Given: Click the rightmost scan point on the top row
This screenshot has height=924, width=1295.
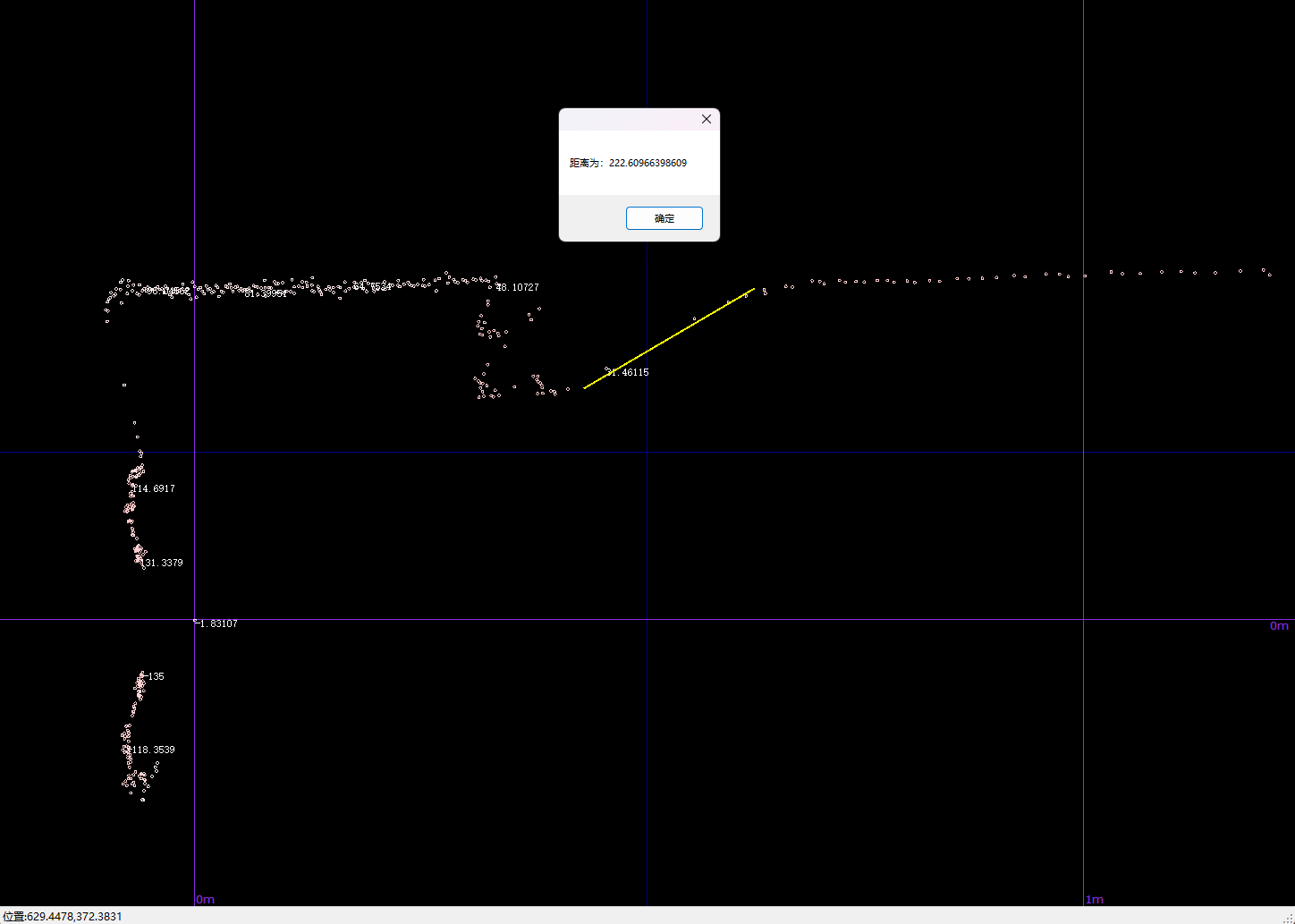Looking at the screenshot, I should click(1269, 275).
